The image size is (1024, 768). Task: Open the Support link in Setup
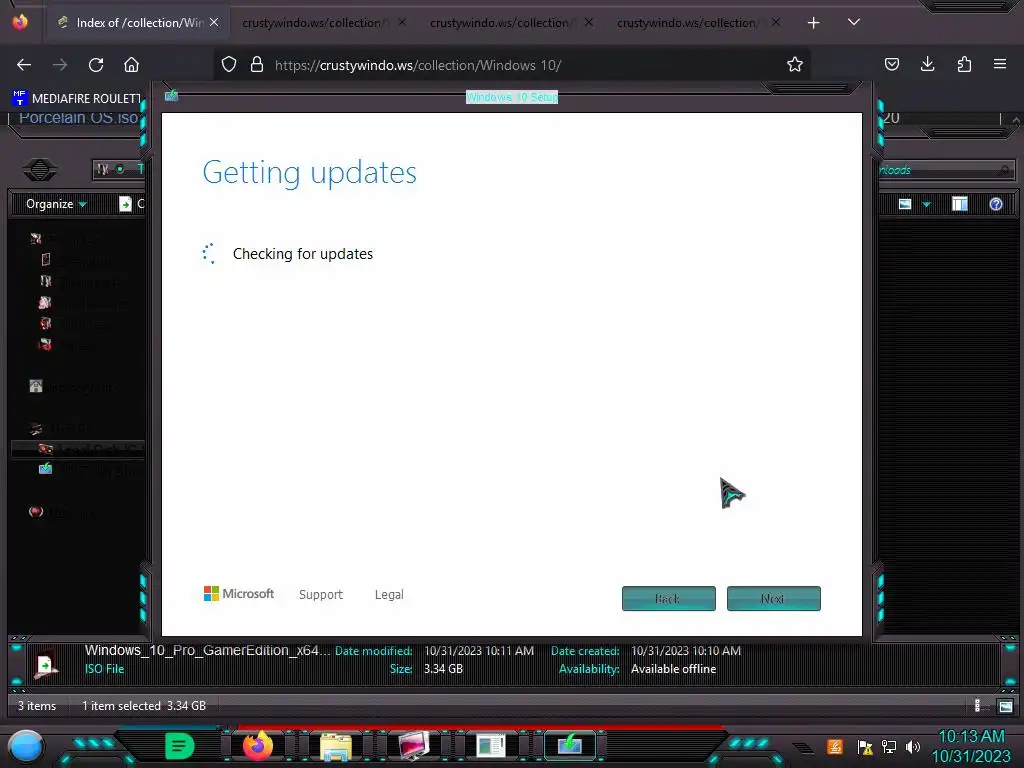(321, 594)
